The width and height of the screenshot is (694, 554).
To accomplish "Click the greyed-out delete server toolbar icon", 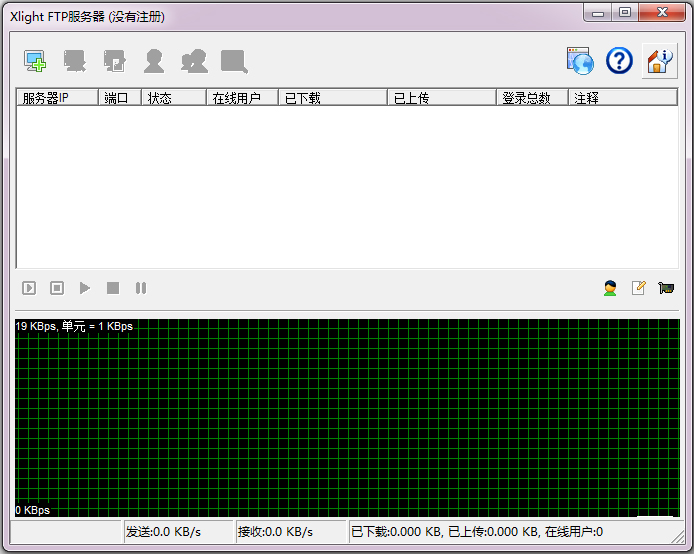I will tap(74, 61).
